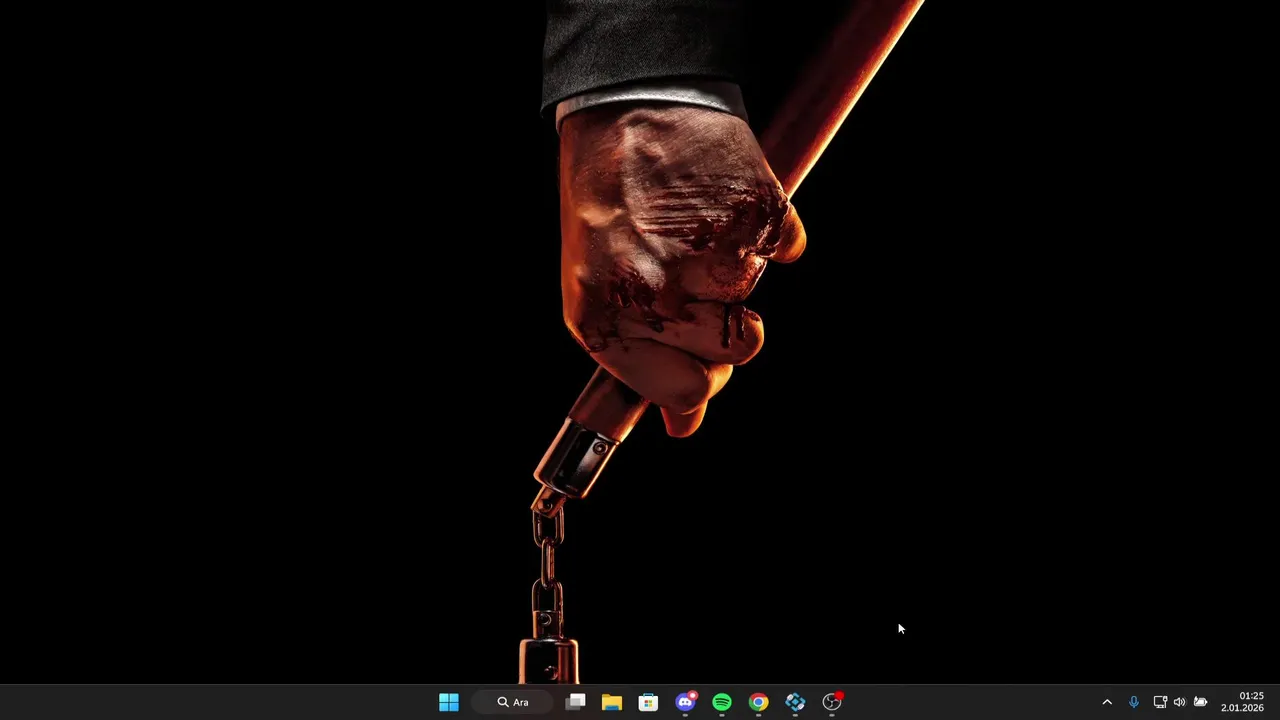Open Task View on the taskbar
1280x720 pixels.
pyautogui.click(x=575, y=702)
